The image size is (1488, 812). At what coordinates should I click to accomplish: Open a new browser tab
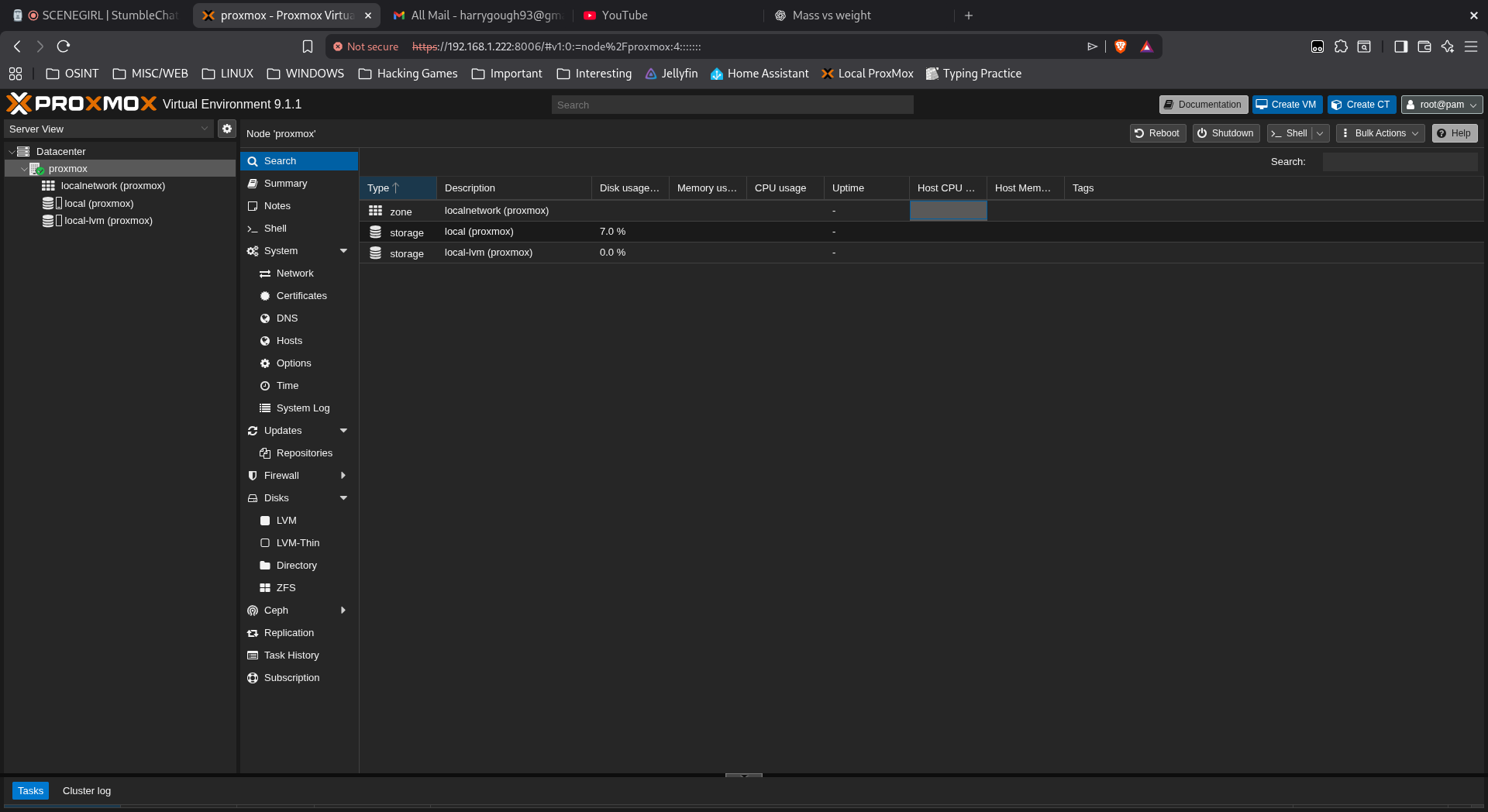click(968, 15)
